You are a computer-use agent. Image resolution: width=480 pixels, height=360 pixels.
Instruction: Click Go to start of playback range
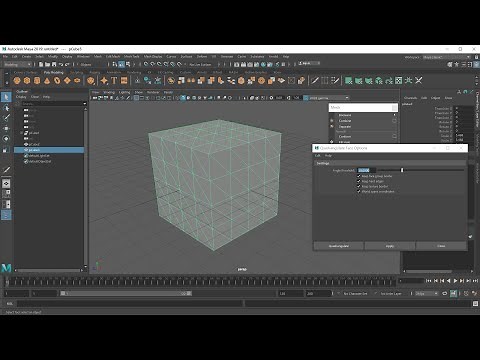click(x=429, y=281)
